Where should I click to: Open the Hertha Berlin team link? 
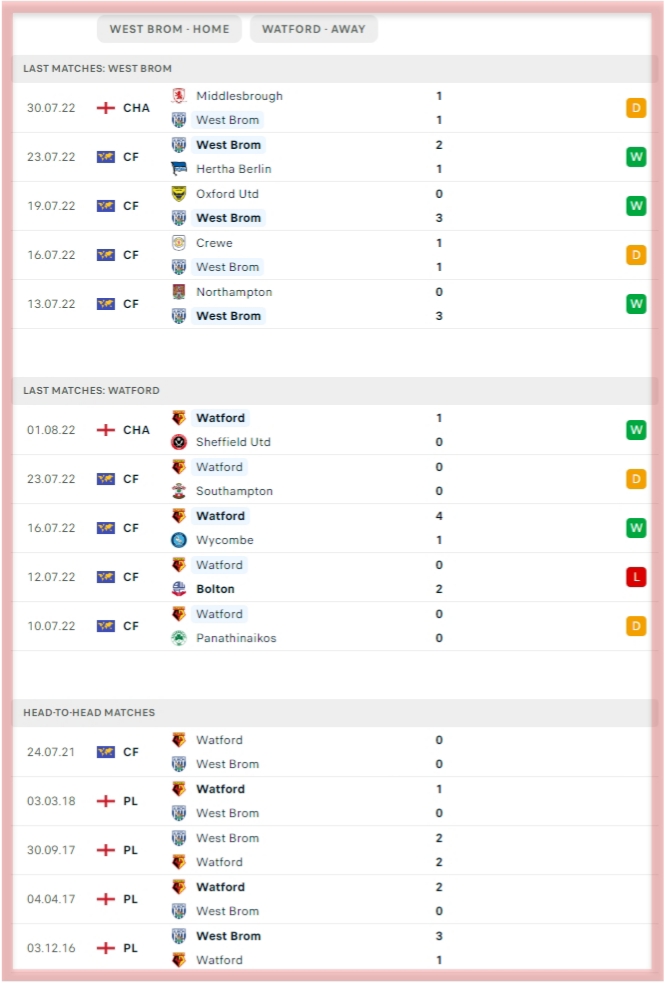(x=233, y=169)
